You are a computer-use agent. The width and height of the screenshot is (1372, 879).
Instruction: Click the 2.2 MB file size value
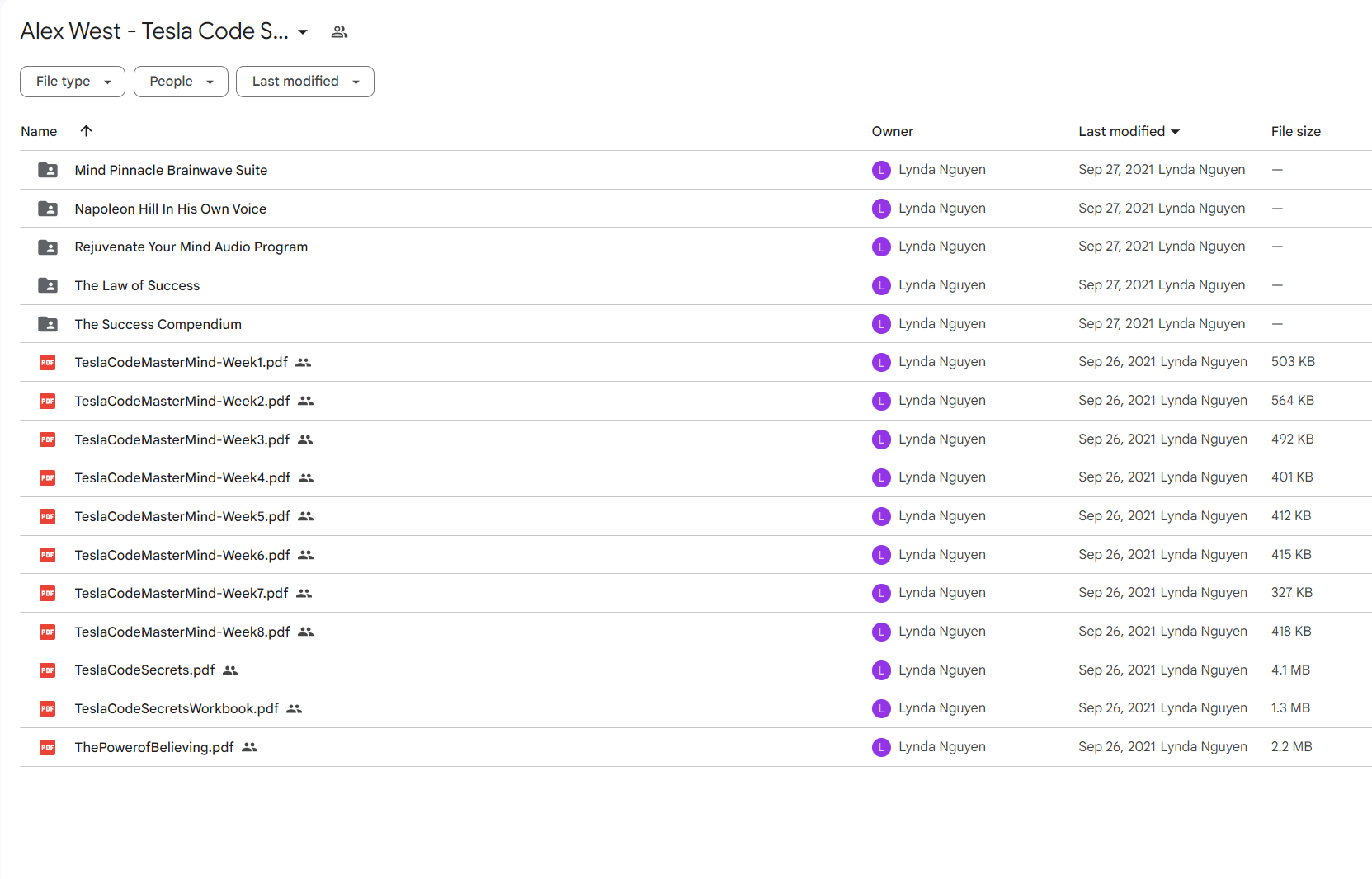coord(1291,747)
